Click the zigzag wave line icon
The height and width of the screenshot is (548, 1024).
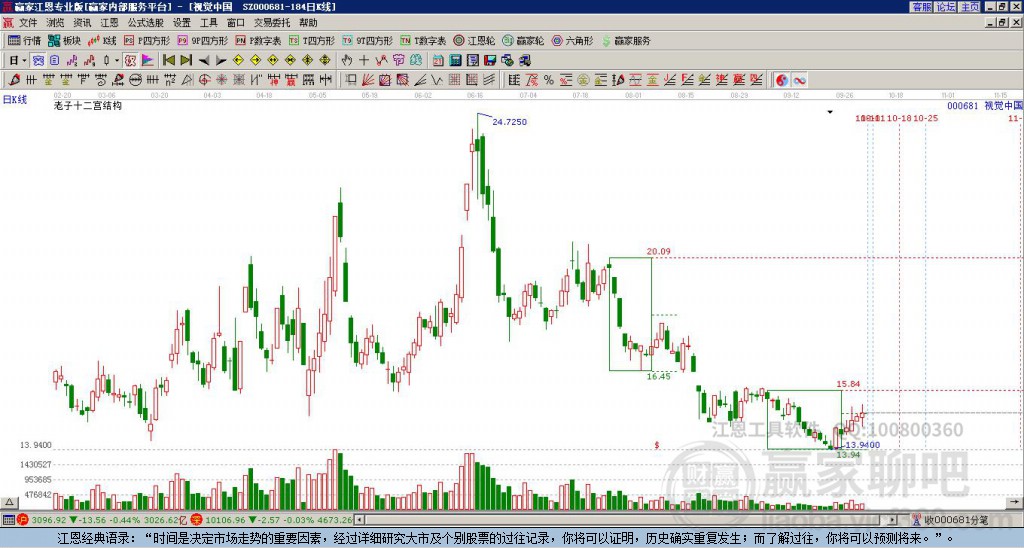436,80
